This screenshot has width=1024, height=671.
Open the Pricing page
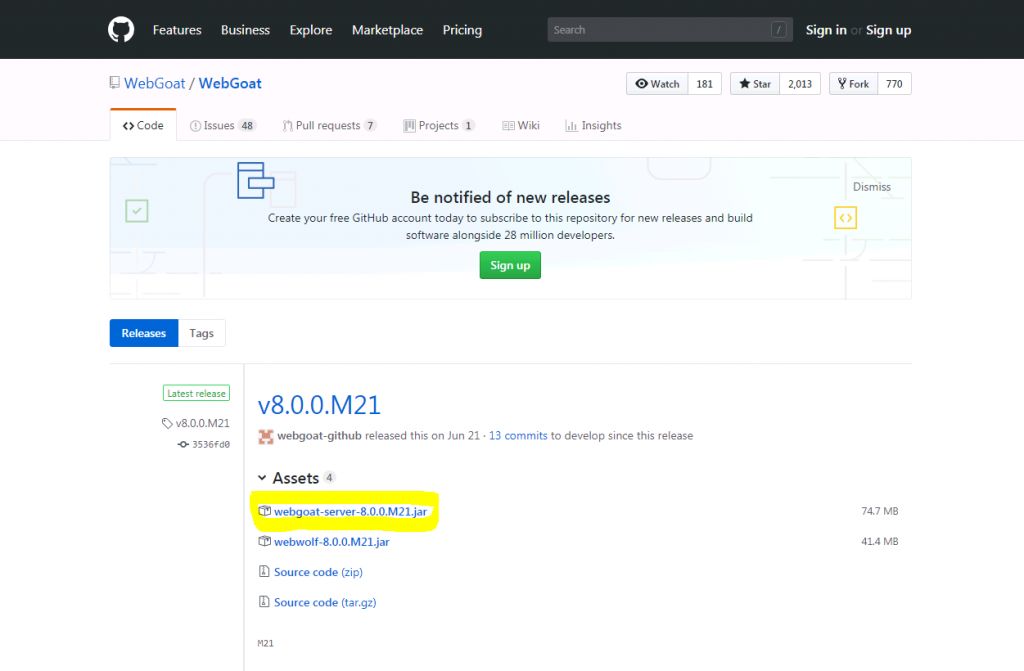tap(462, 30)
